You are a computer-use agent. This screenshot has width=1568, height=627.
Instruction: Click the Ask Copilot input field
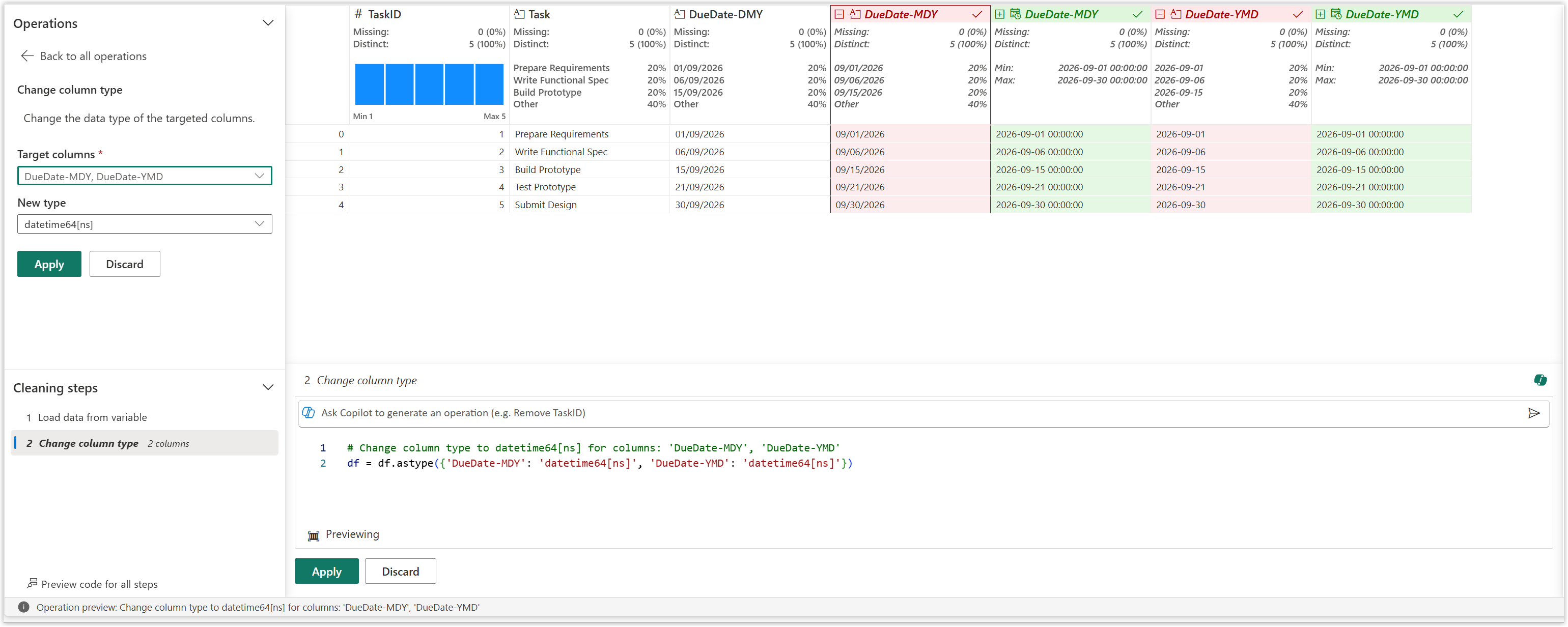point(913,413)
